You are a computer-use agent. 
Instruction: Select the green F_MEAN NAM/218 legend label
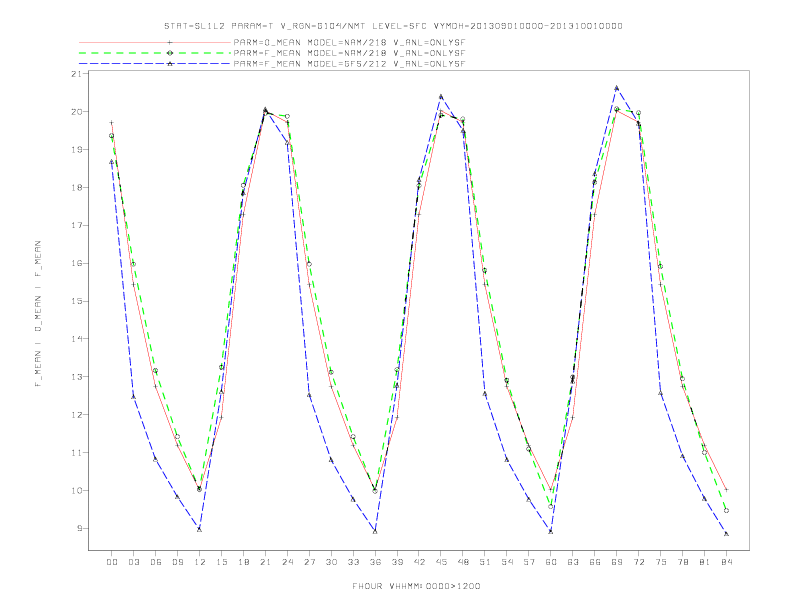[x=349, y=53]
